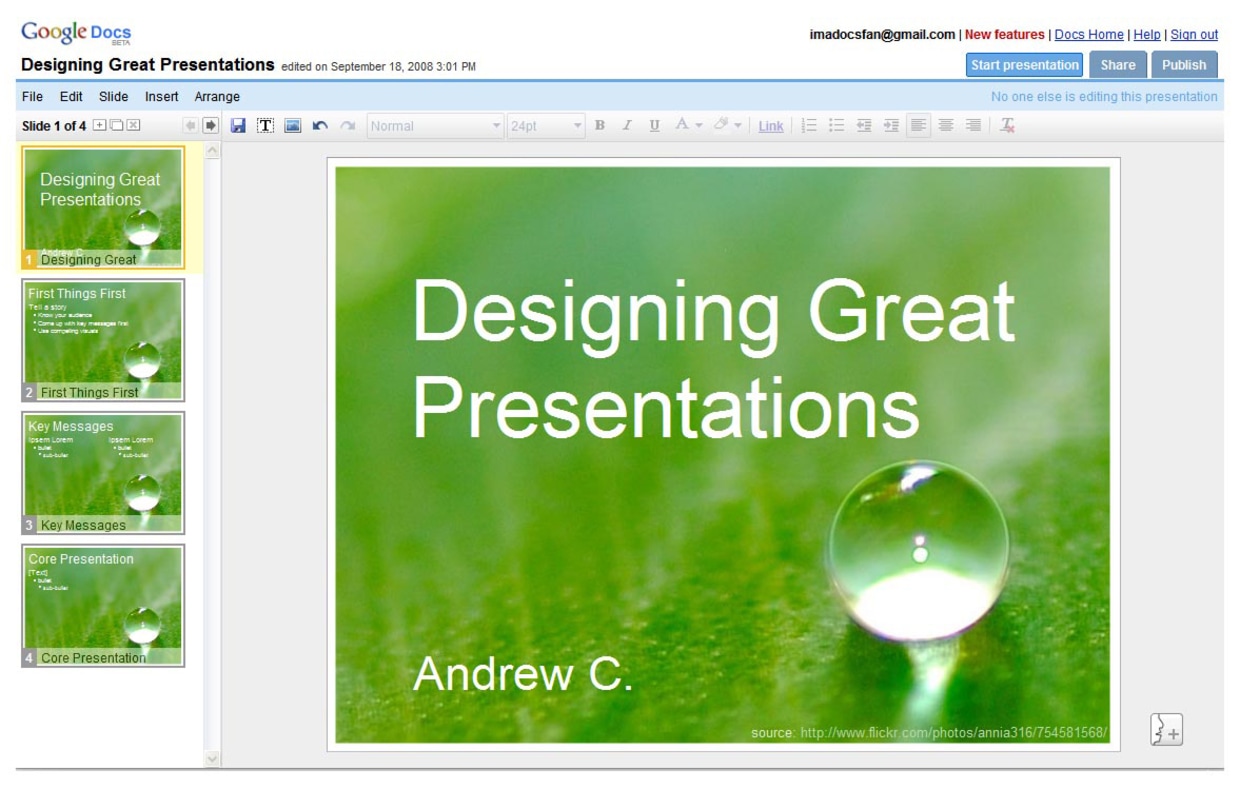The width and height of the screenshot is (1240, 789).
Task: Open the Arrange menu
Action: coord(217,97)
